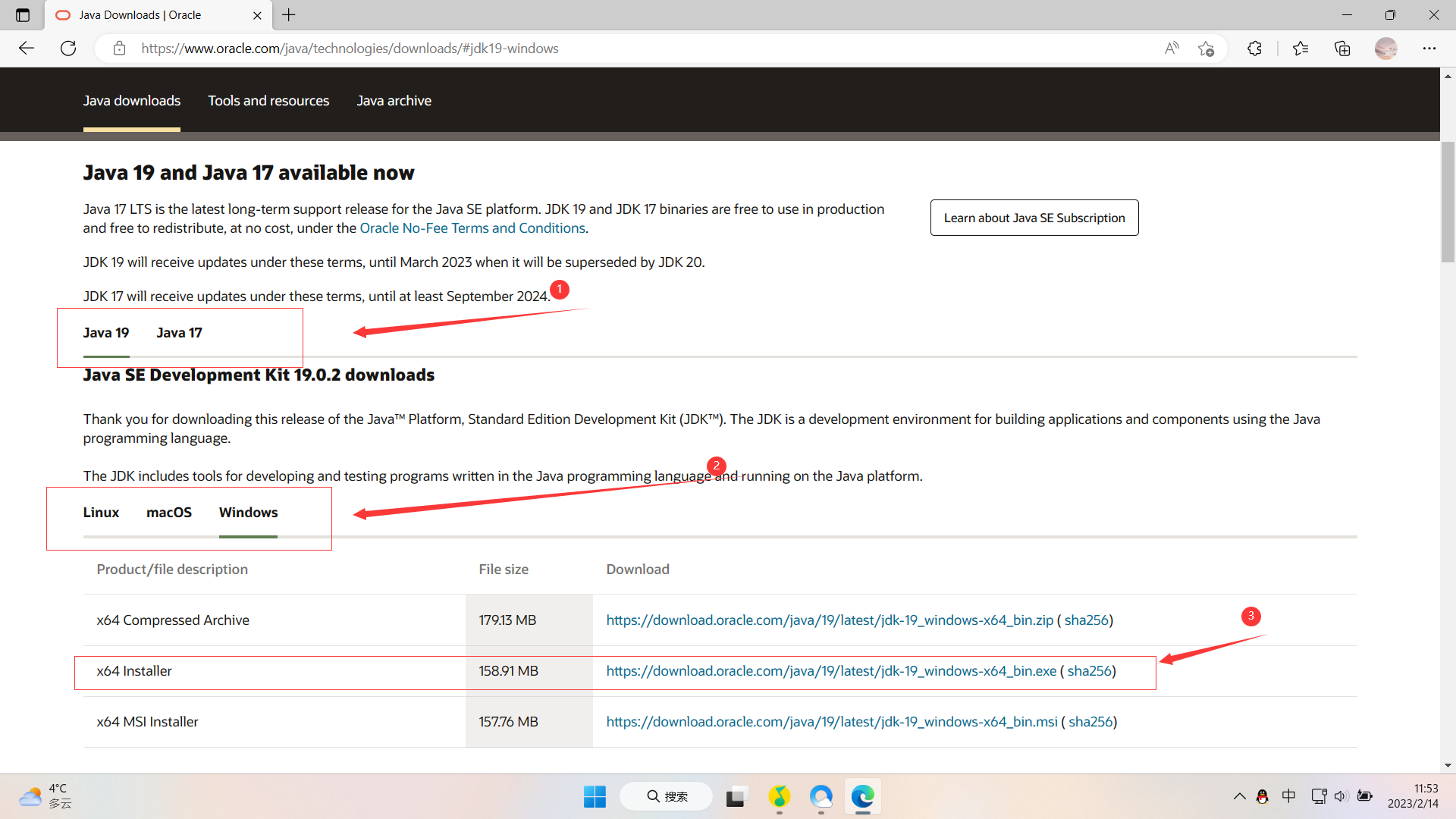Open Task View on the taskbar
This screenshot has height=819, width=1456.
[735, 797]
